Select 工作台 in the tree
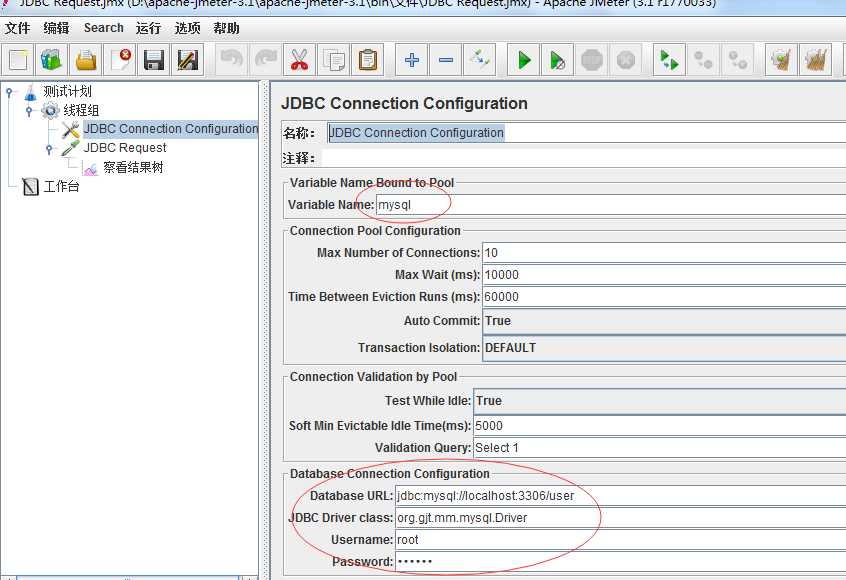 pyautogui.click(x=62, y=187)
